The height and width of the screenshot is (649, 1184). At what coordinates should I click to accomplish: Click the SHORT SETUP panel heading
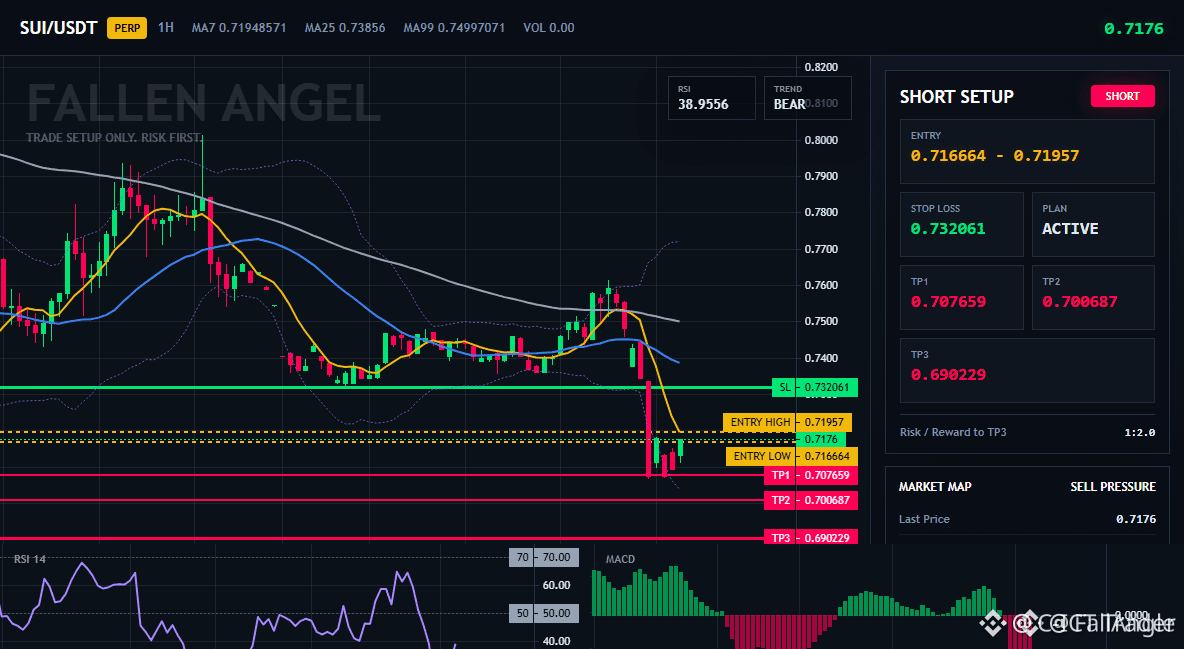tap(956, 97)
